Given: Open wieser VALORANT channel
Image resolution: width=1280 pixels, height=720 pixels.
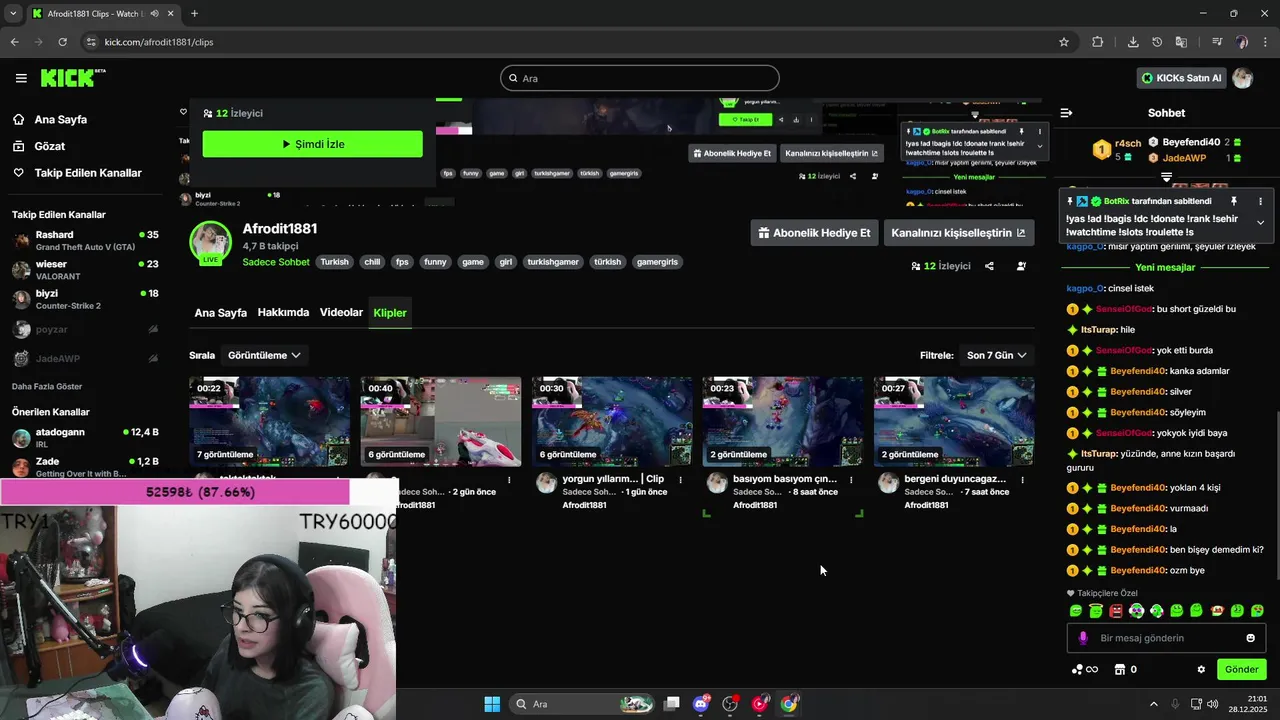Looking at the screenshot, I should 85,270.
